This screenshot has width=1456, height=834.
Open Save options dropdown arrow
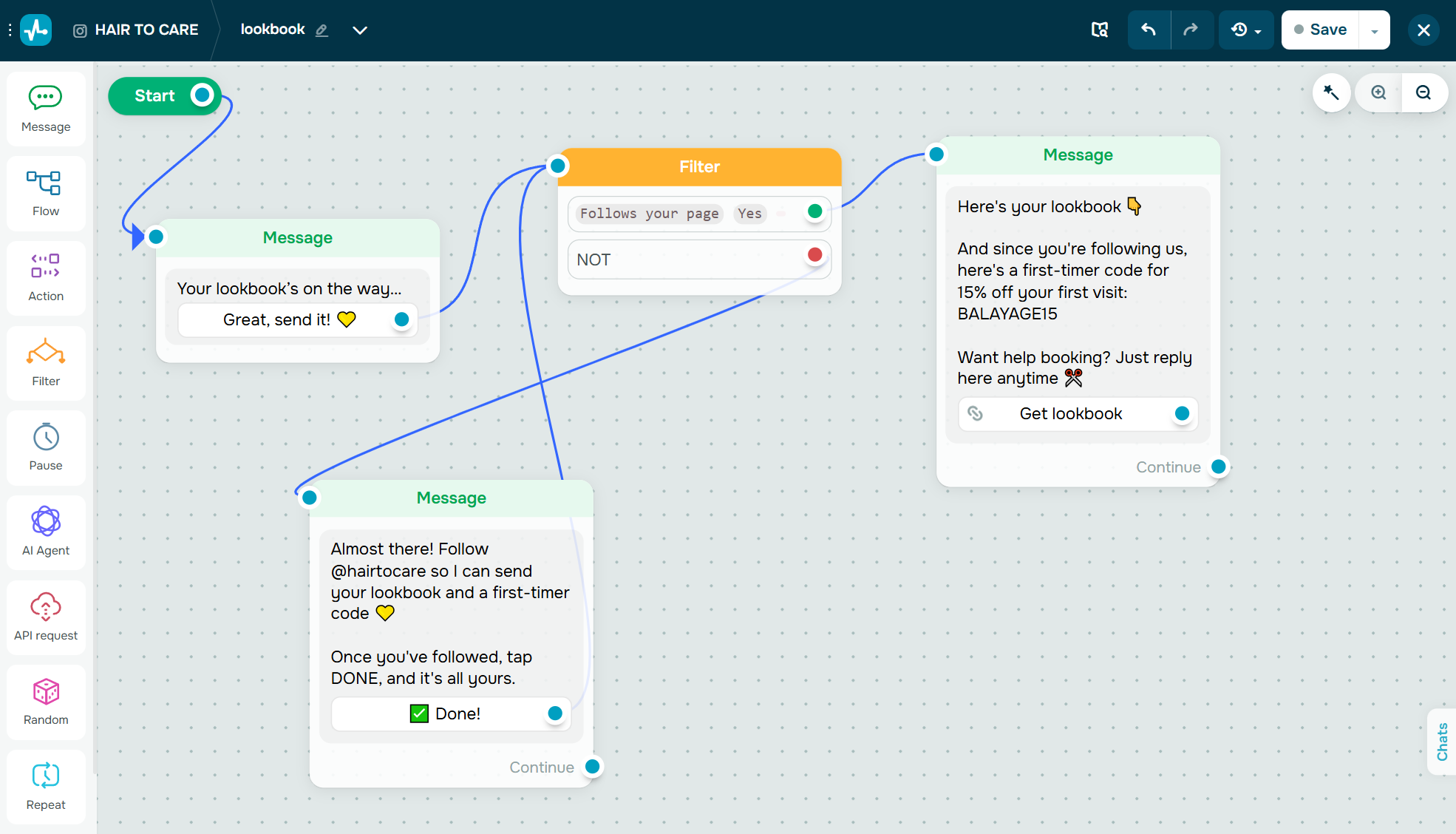(x=1375, y=30)
